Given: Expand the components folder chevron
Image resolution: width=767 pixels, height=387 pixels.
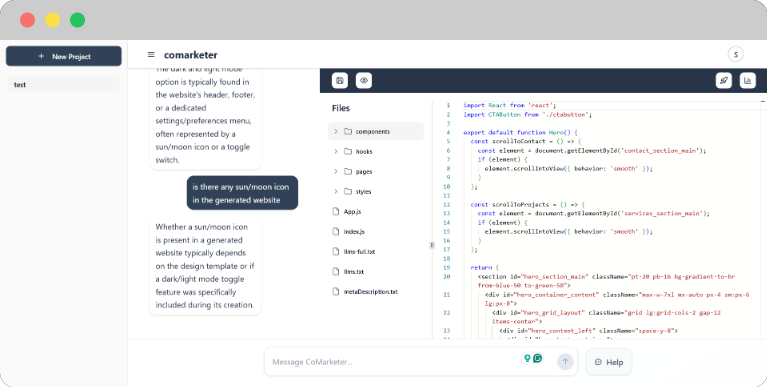Looking at the screenshot, I should [336, 132].
